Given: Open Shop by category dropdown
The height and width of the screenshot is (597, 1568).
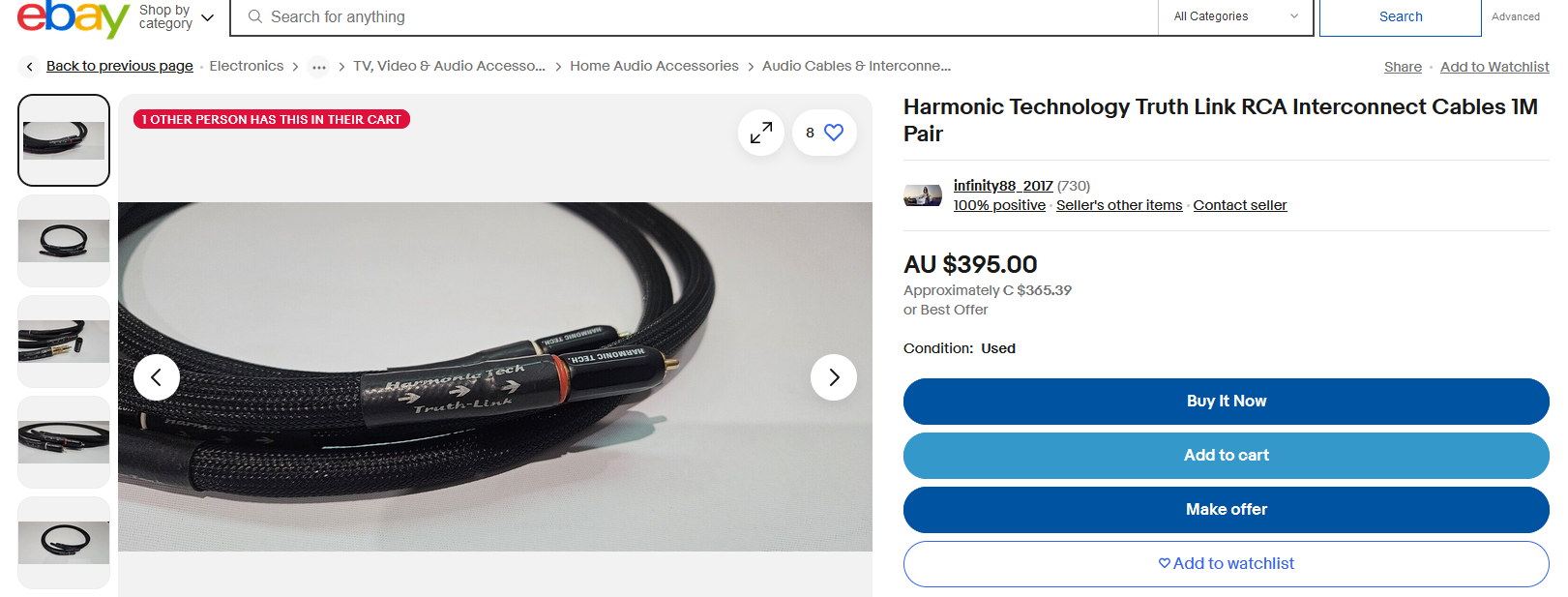Looking at the screenshot, I should (176, 17).
